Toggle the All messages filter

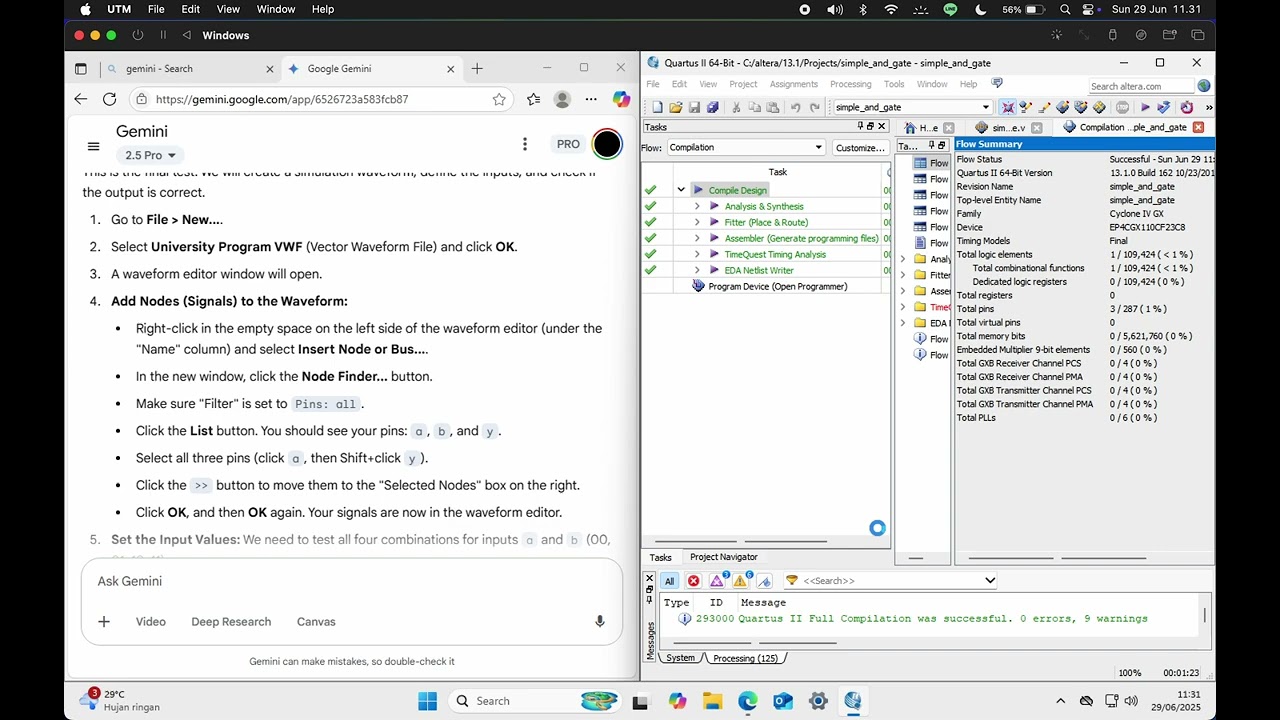[669, 581]
